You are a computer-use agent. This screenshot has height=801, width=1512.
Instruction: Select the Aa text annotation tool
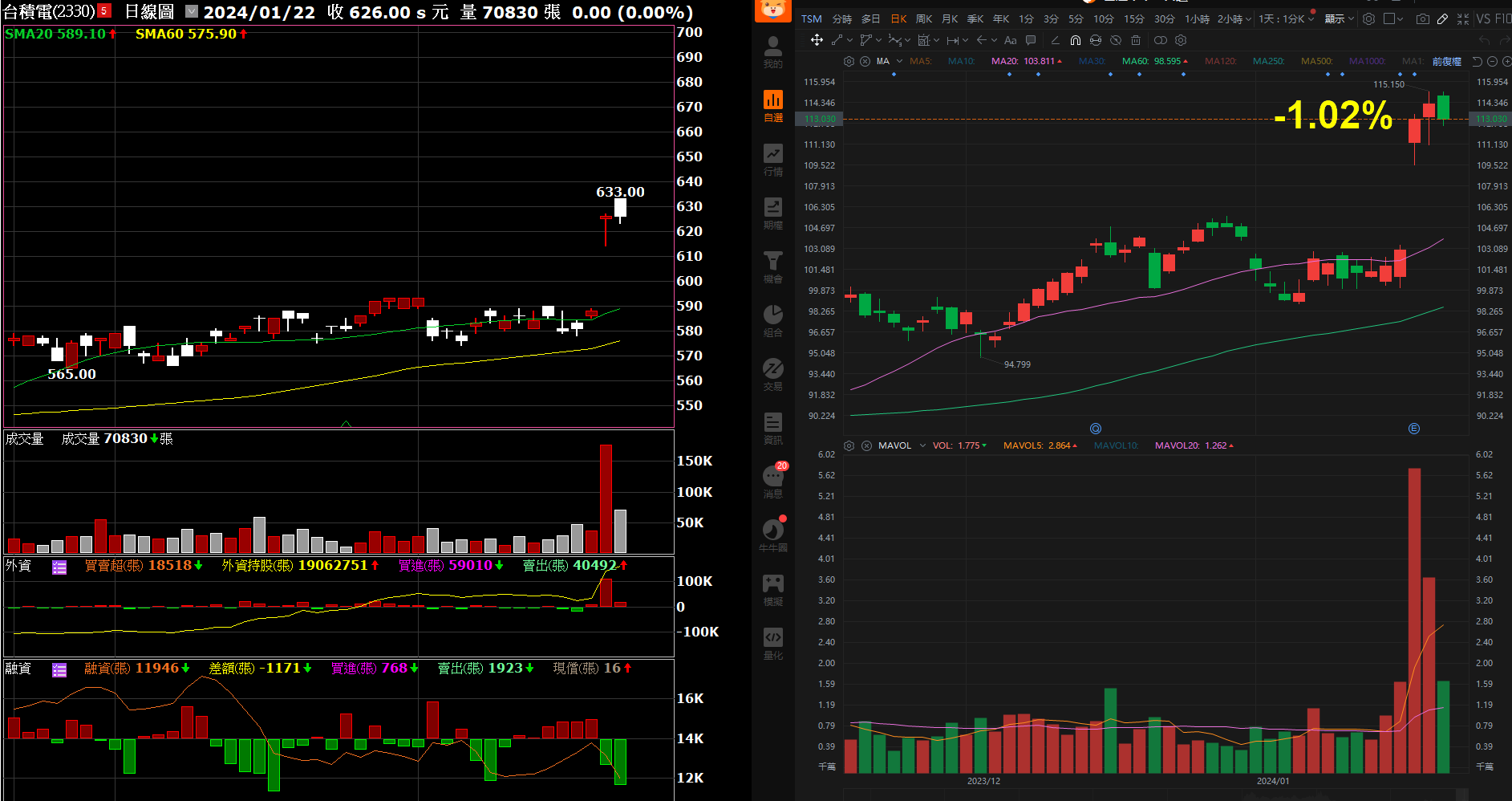(1011, 40)
